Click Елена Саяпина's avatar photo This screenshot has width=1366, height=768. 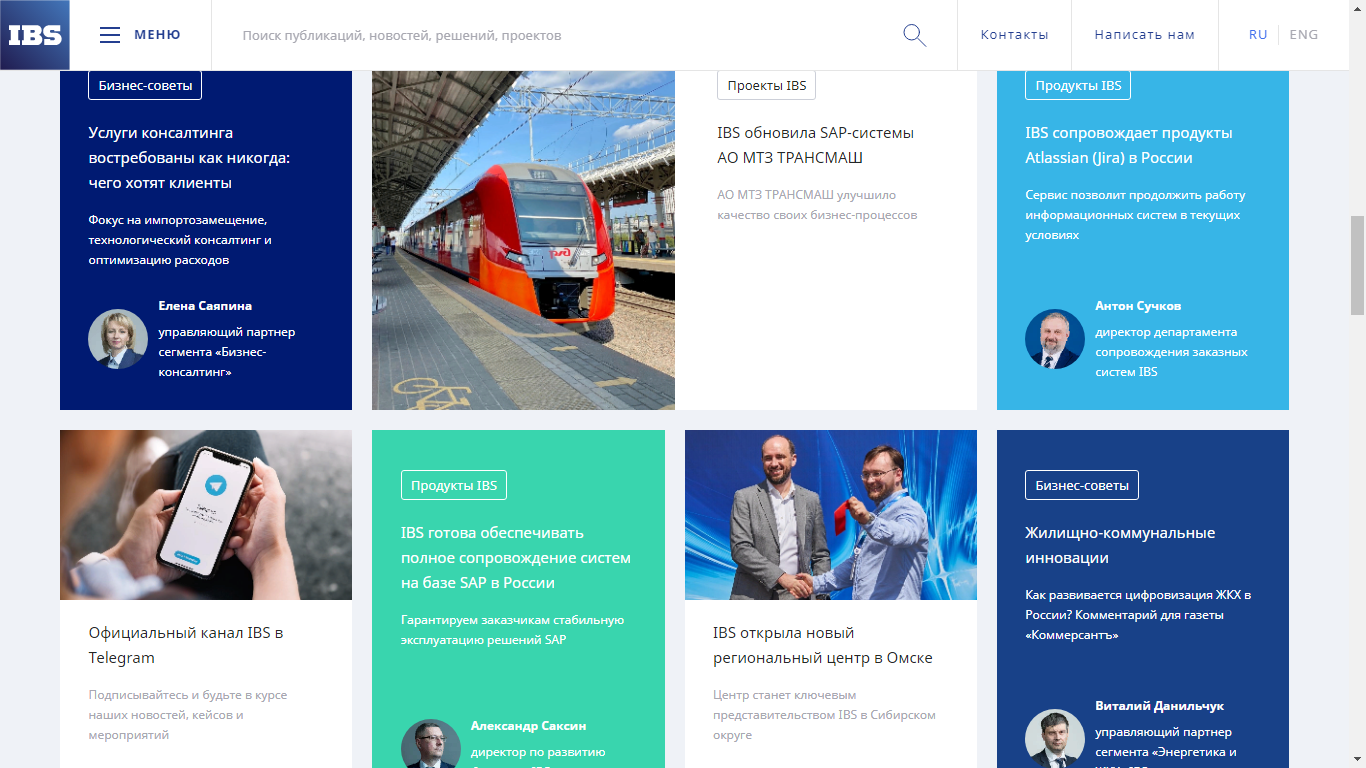pyautogui.click(x=118, y=339)
